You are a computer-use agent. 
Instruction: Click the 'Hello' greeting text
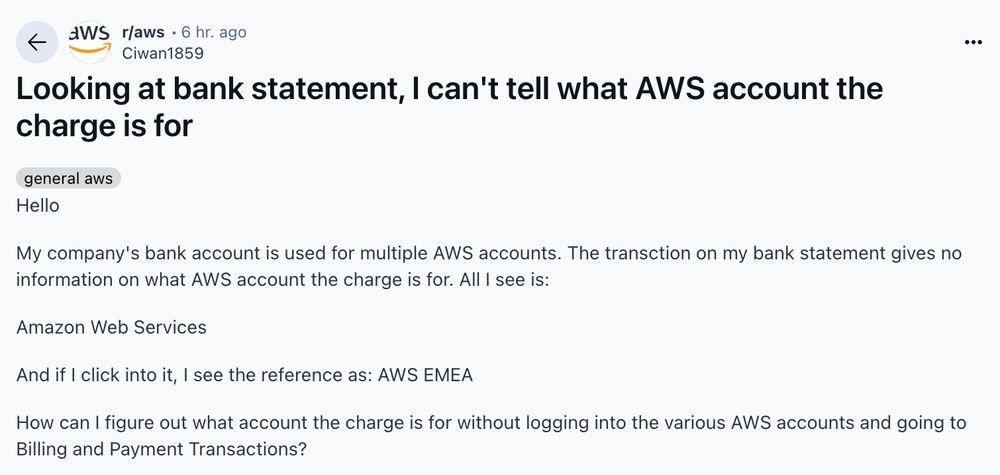click(38, 206)
